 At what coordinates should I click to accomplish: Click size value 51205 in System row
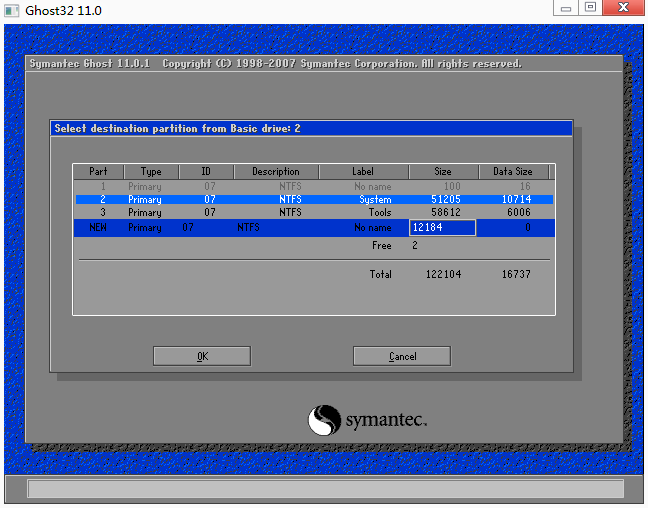pyautogui.click(x=446, y=199)
